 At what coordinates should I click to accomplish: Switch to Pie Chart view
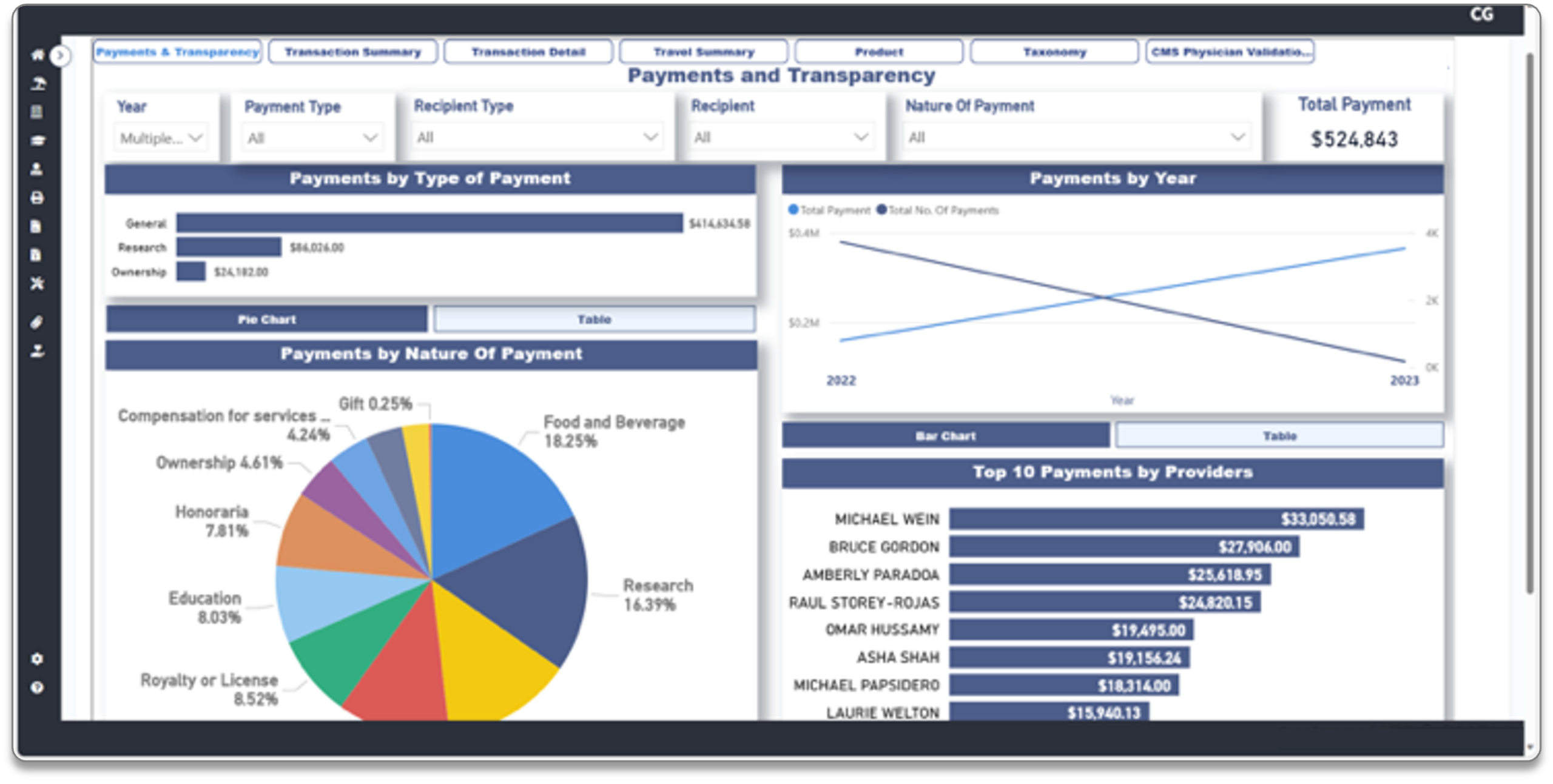tap(267, 319)
